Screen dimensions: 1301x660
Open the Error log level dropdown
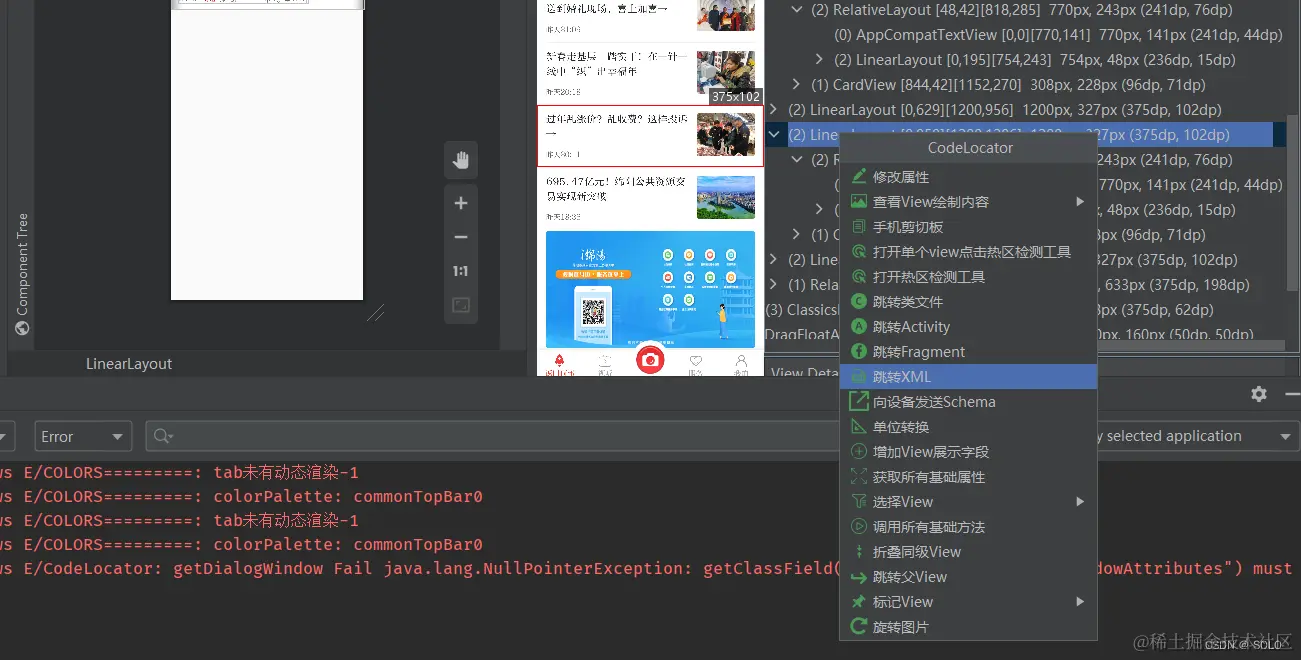84,437
